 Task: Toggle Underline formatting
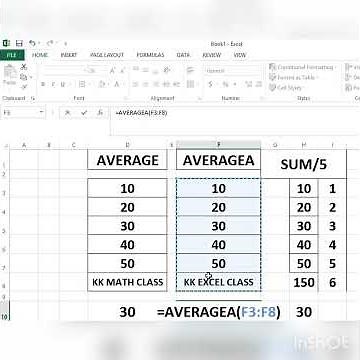tap(63, 85)
